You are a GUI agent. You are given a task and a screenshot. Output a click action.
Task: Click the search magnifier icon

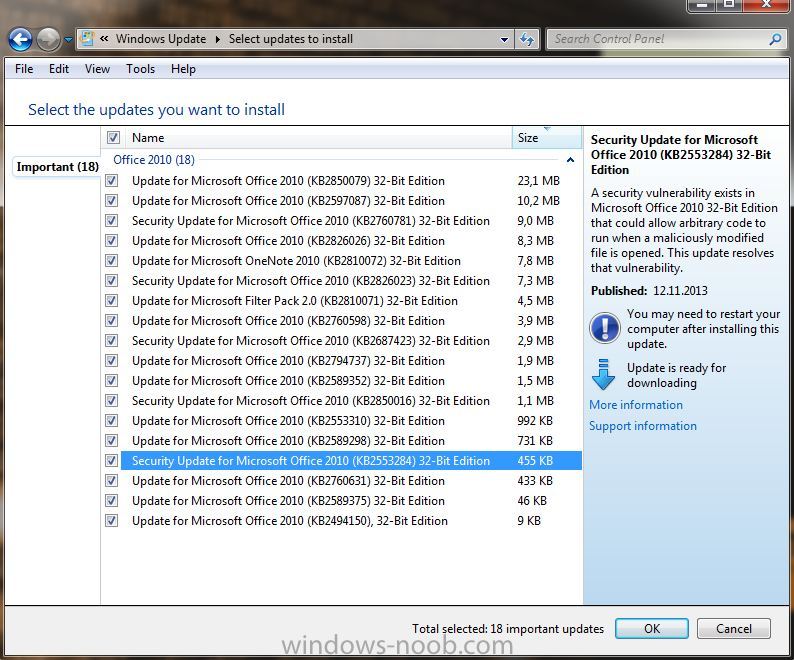(775, 39)
